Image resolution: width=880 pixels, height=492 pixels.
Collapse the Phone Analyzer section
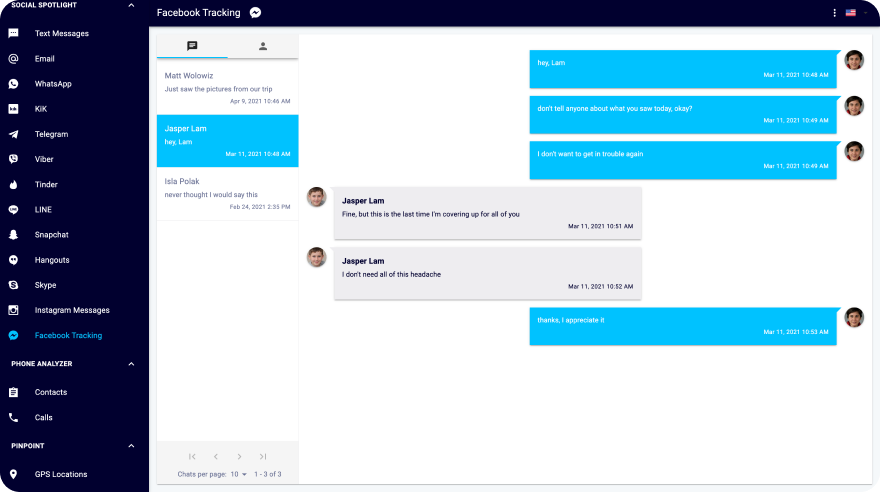(x=131, y=364)
